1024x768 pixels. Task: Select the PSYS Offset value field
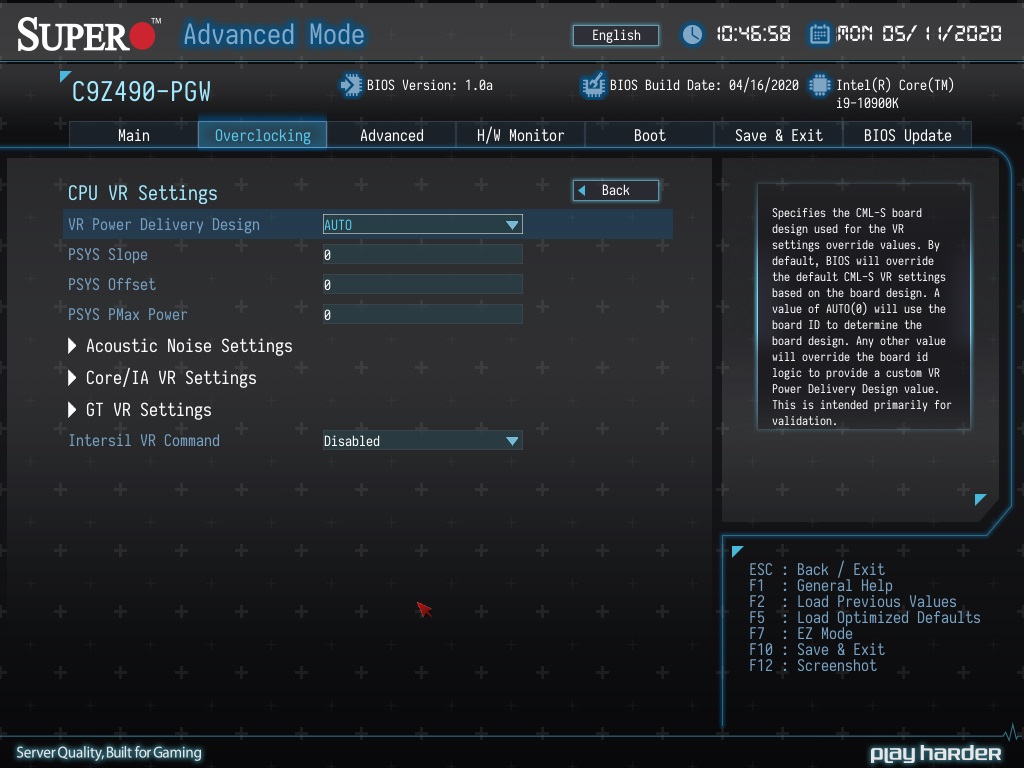pos(422,285)
